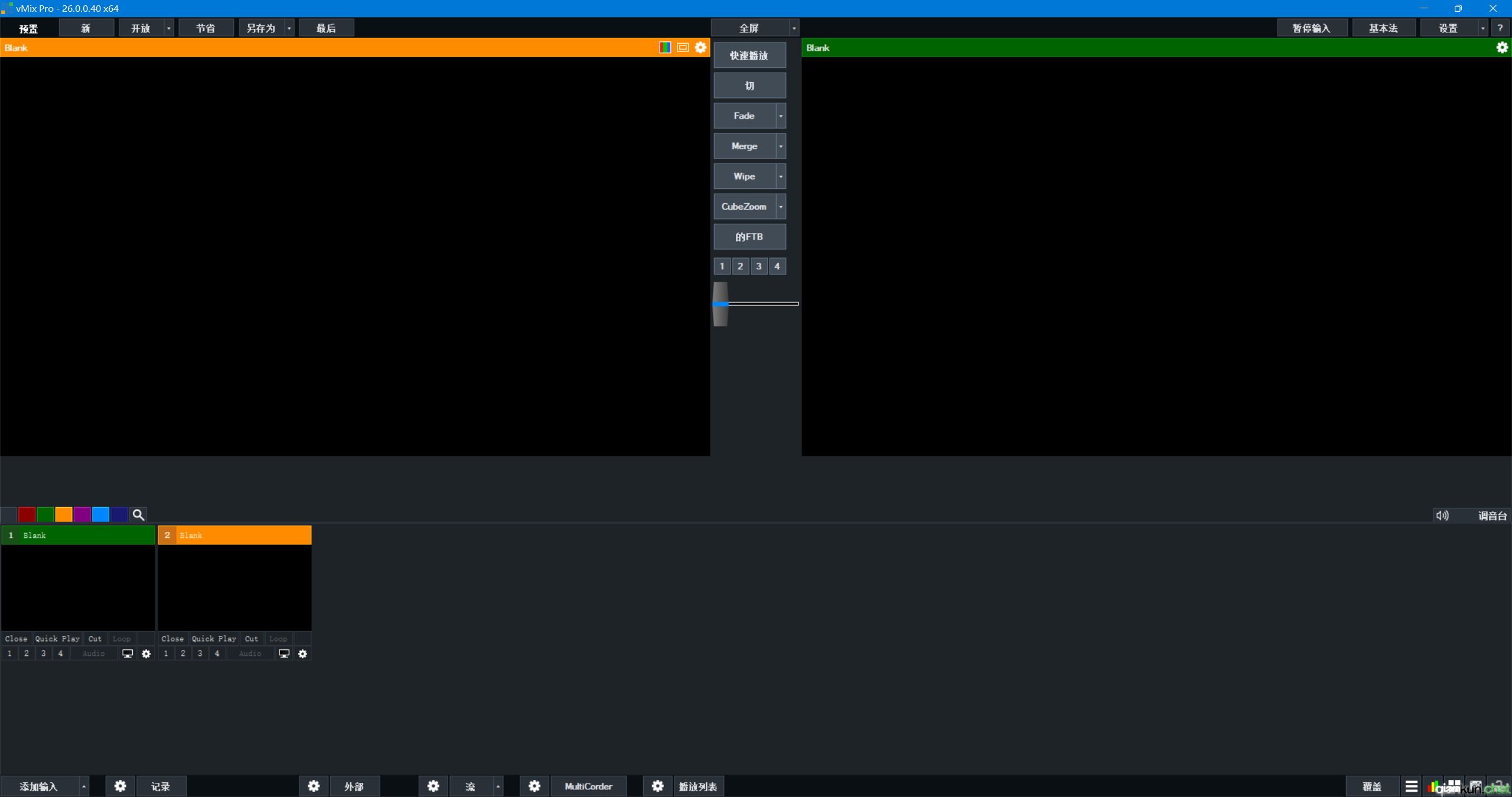Select the orange color category swatch
Image resolution: width=1512 pixels, height=797 pixels.
point(64,515)
